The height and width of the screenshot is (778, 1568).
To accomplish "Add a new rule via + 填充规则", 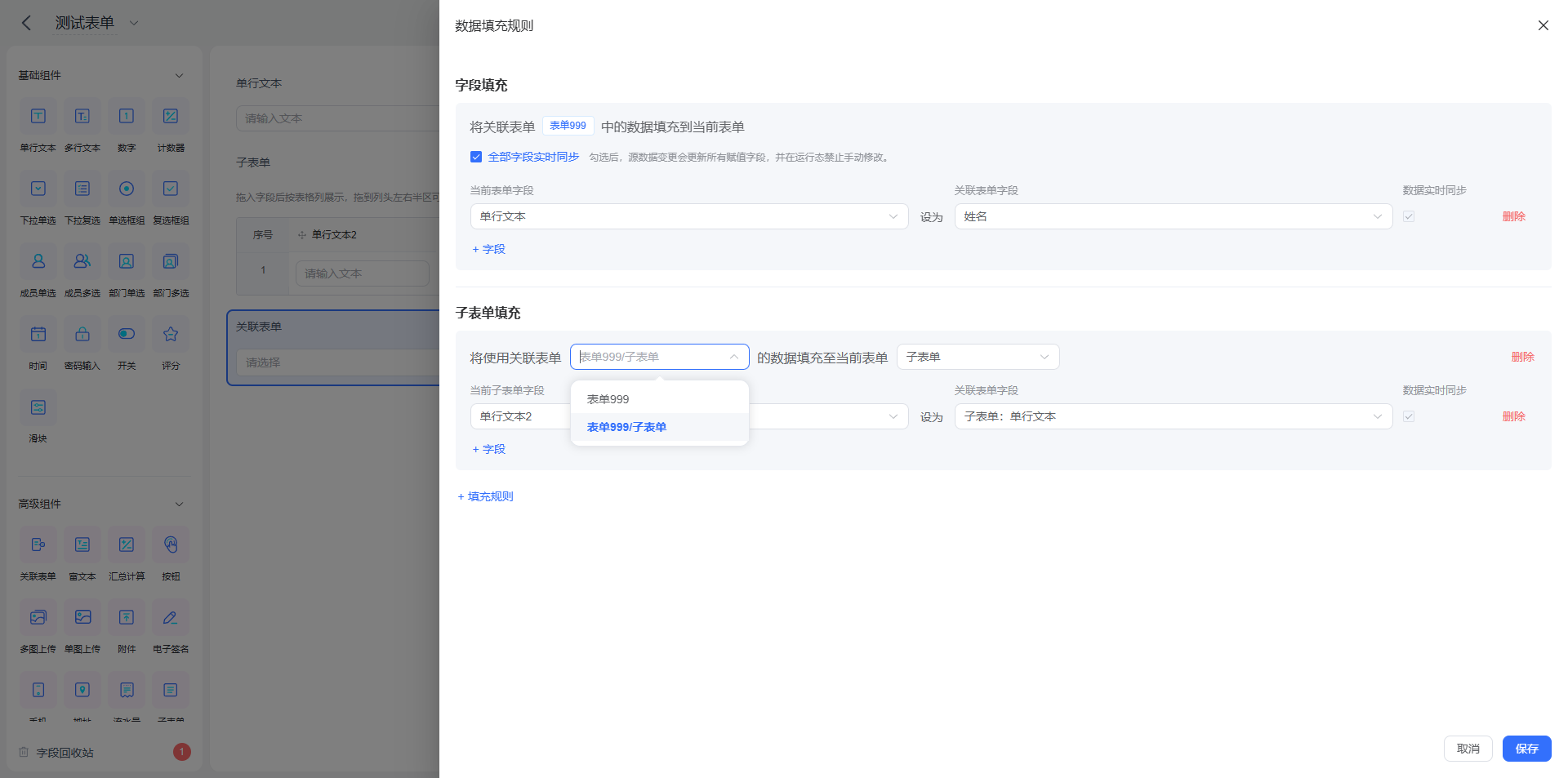I will [x=485, y=496].
